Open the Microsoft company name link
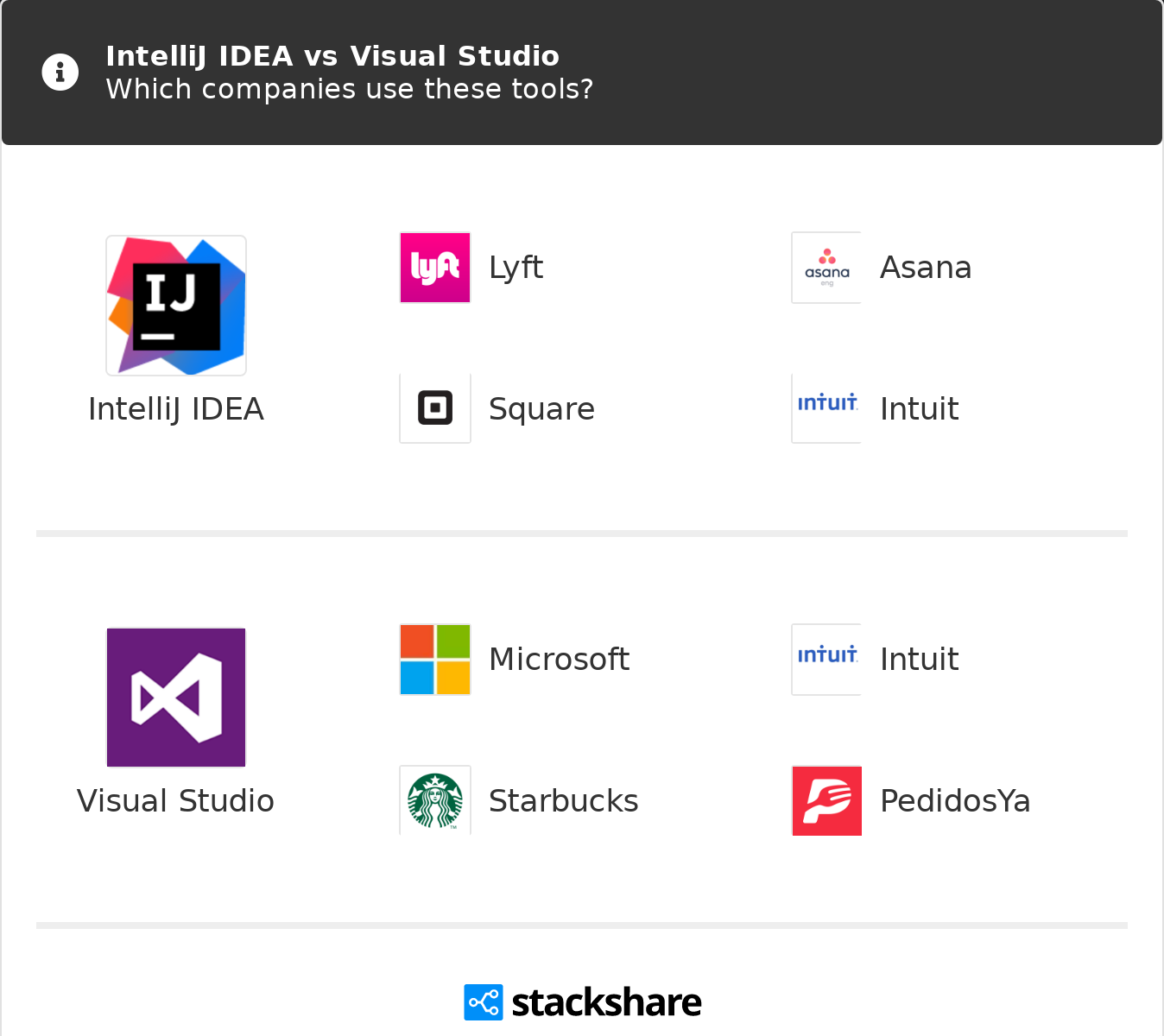The width and height of the screenshot is (1164, 1036). (x=559, y=660)
